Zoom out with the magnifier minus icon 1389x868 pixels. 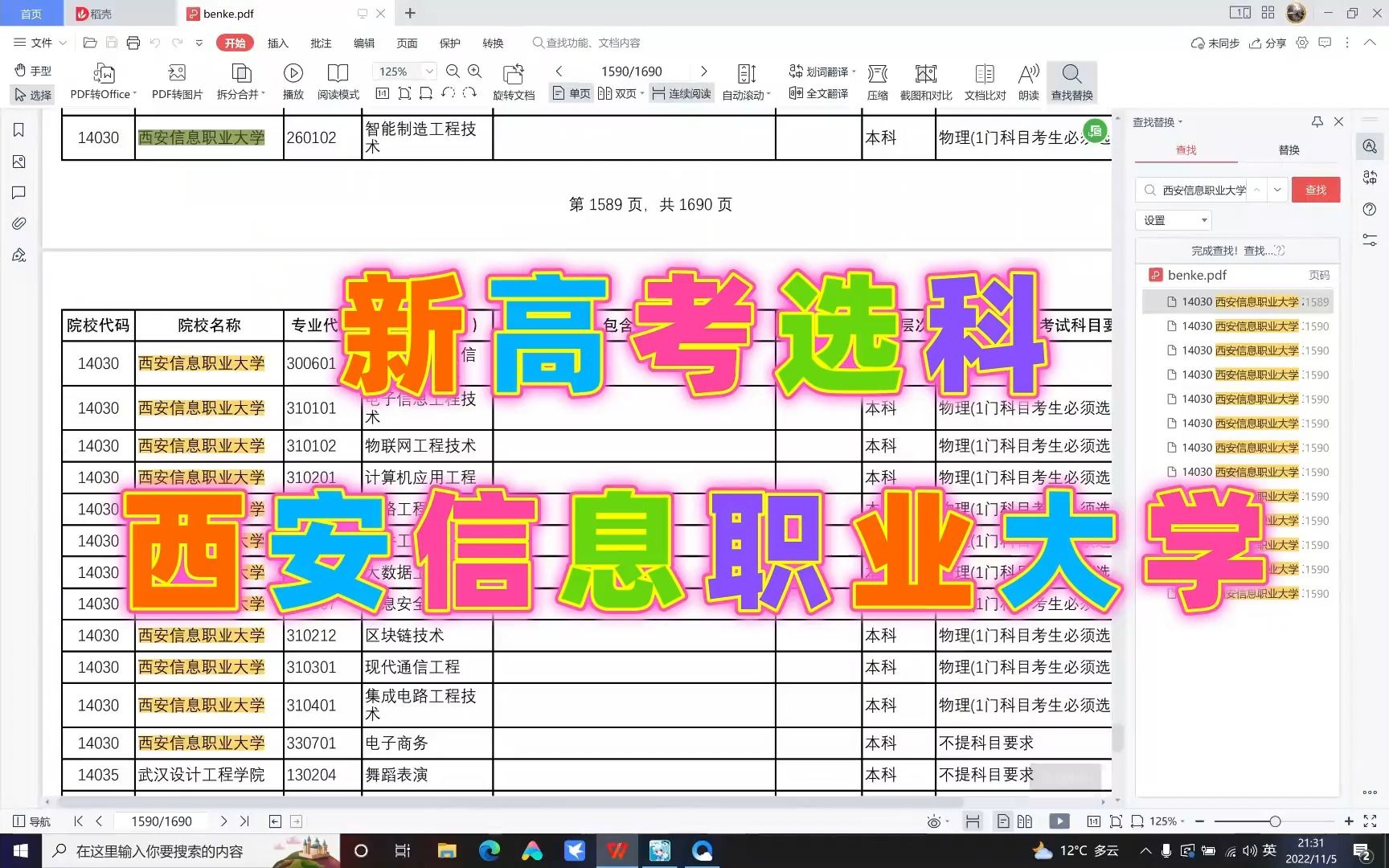tap(453, 72)
